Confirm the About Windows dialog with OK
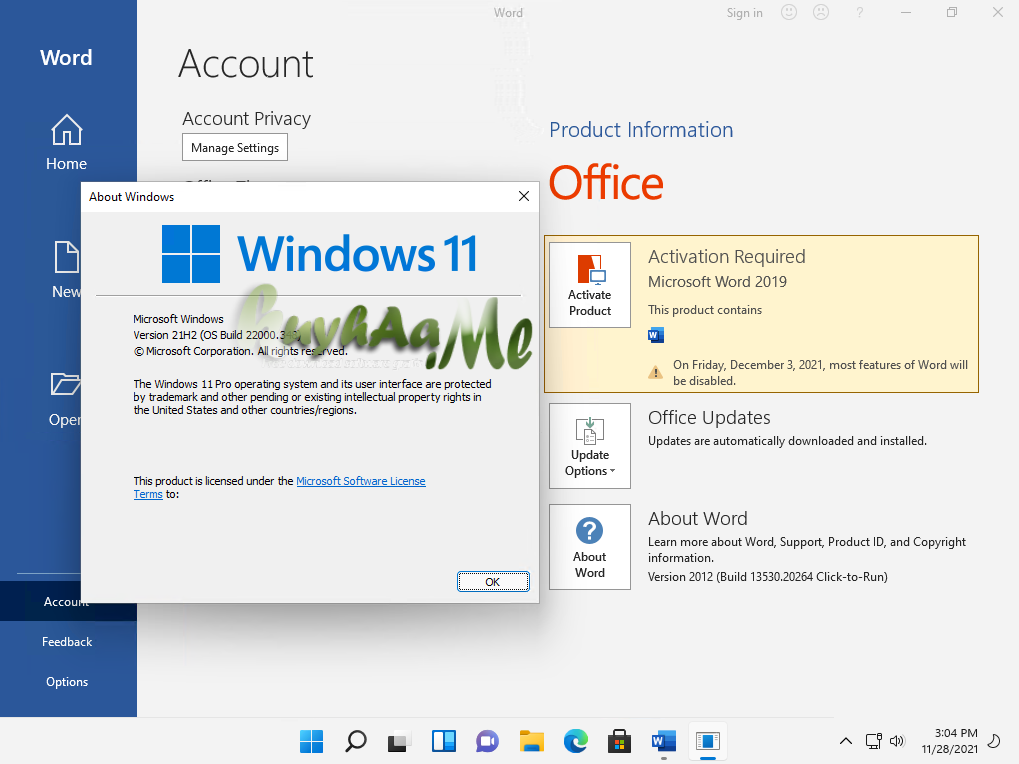Viewport: 1019px width, 764px height. click(492, 581)
